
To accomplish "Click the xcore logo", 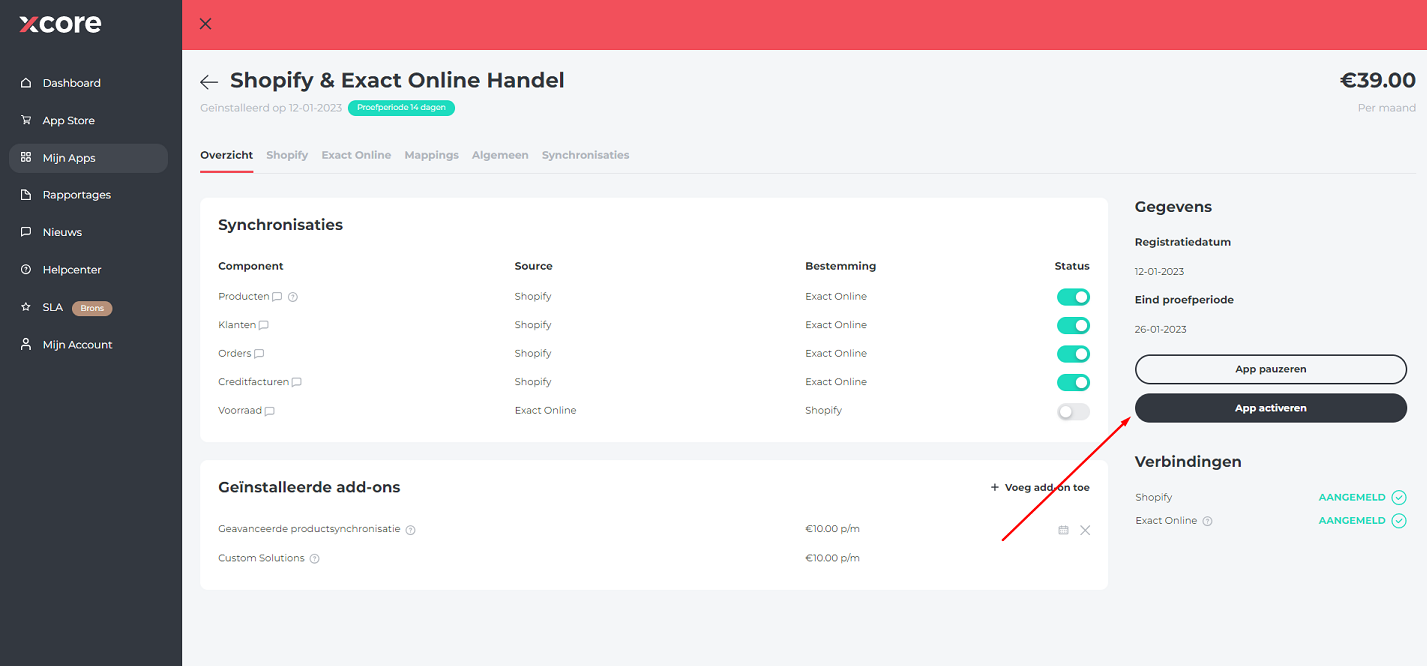I will click(60, 24).
